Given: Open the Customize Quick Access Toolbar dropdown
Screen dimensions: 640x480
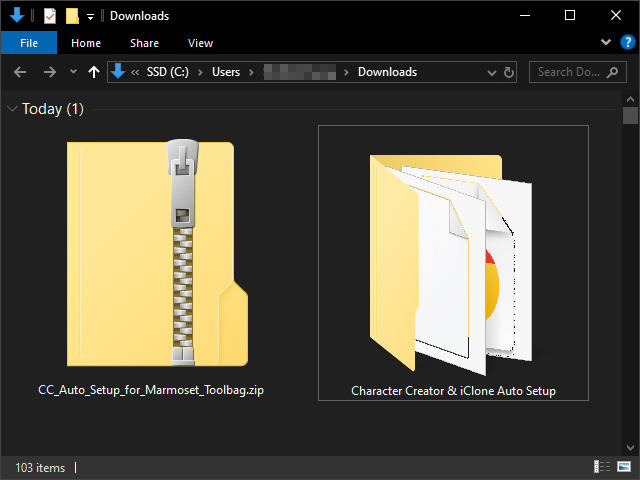Looking at the screenshot, I should (x=90, y=17).
